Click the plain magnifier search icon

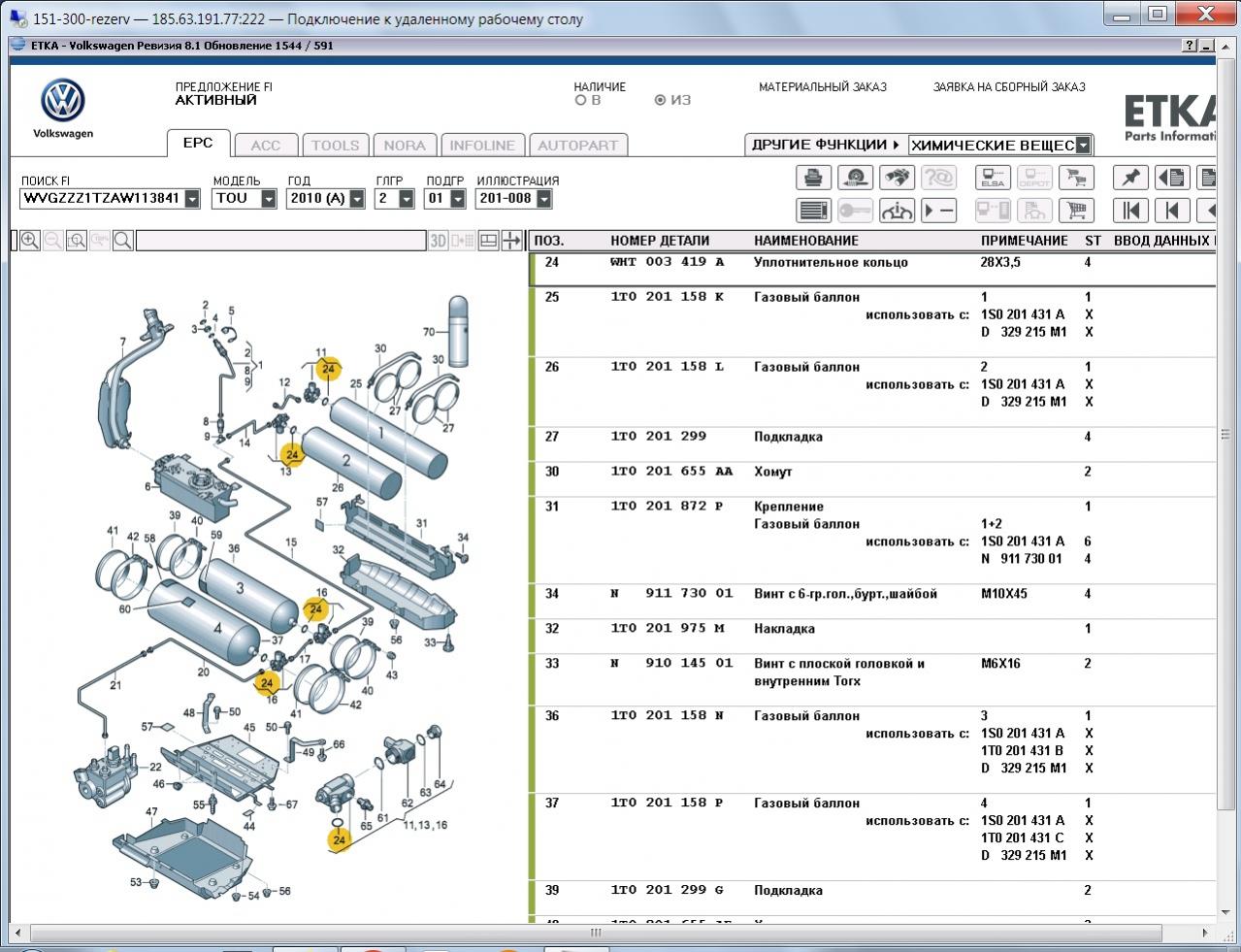[x=123, y=241]
